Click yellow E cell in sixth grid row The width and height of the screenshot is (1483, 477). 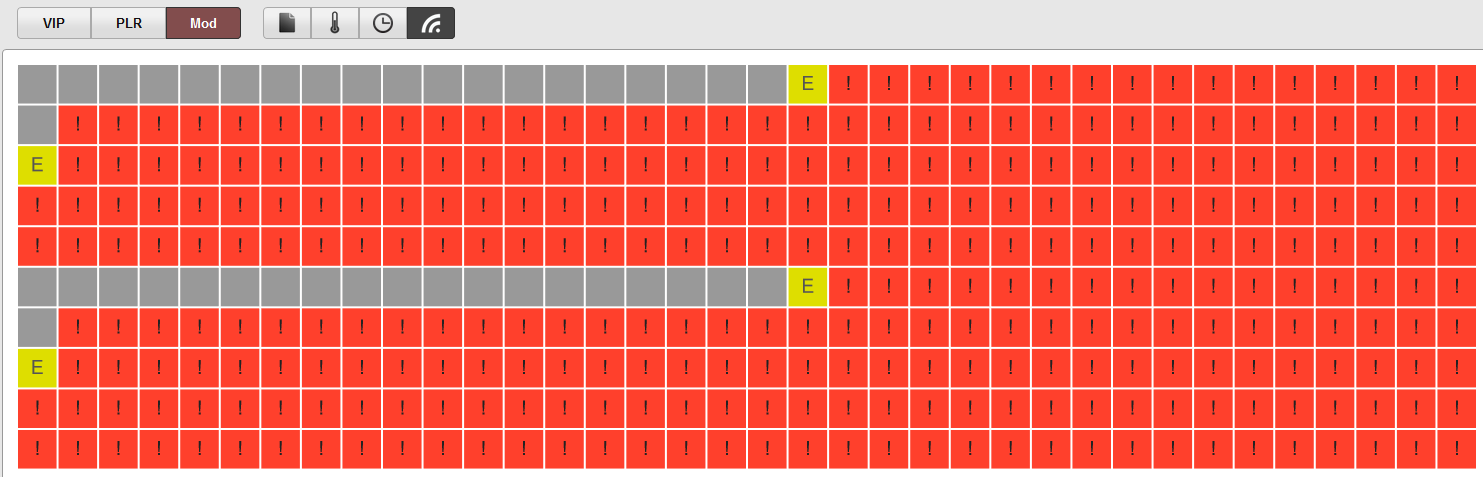point(808,287)
